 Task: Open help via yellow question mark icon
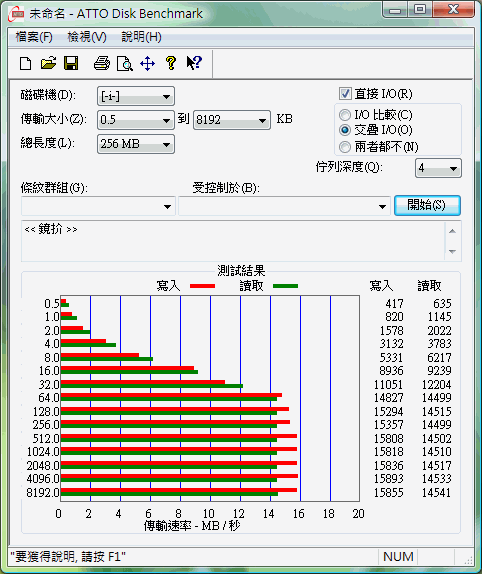tap(171, 63)
